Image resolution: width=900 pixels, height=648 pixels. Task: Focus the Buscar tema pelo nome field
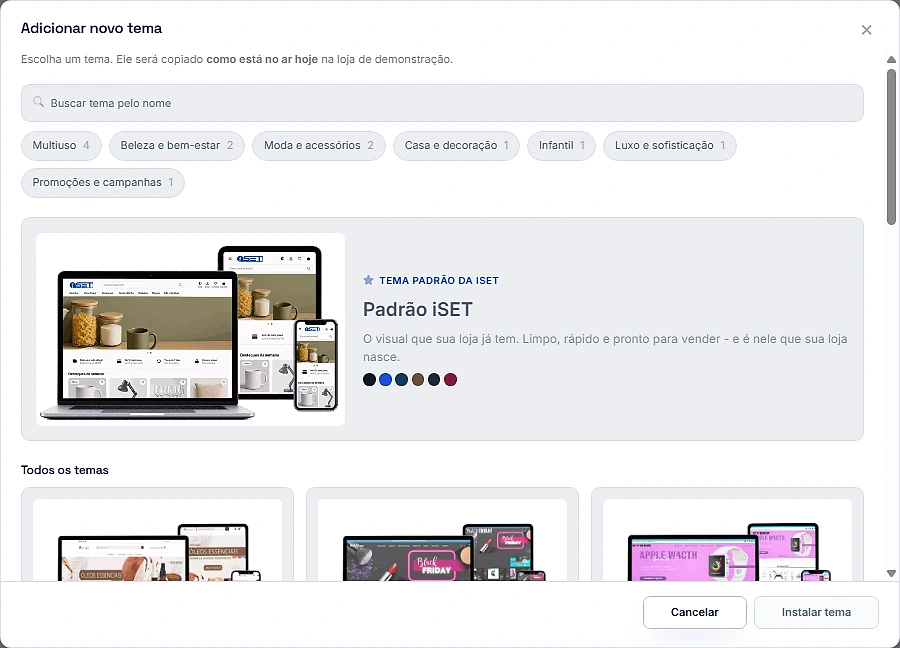[x=442, y=103]
